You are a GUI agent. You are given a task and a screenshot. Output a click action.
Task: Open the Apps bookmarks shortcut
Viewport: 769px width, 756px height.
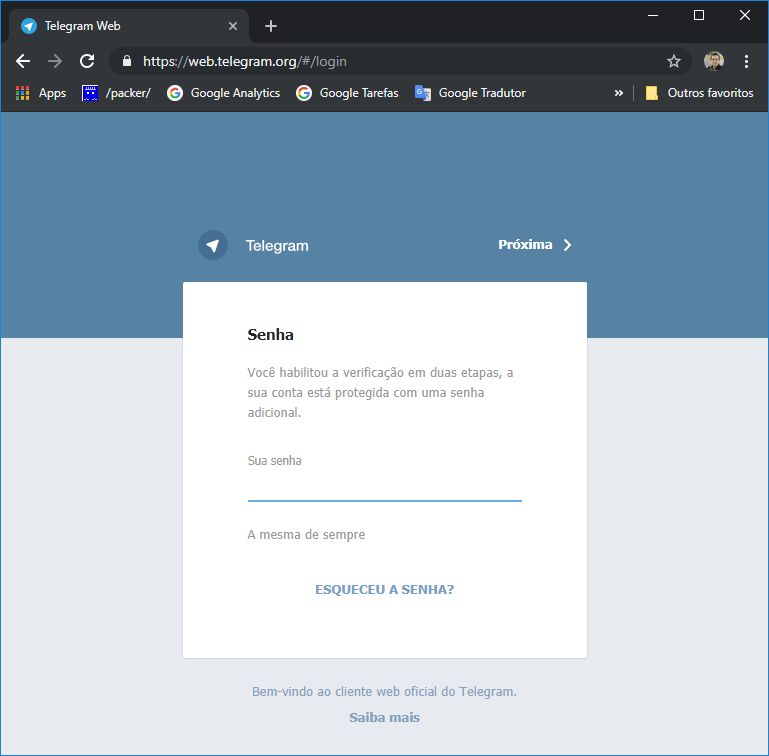[x=41, y=93]
